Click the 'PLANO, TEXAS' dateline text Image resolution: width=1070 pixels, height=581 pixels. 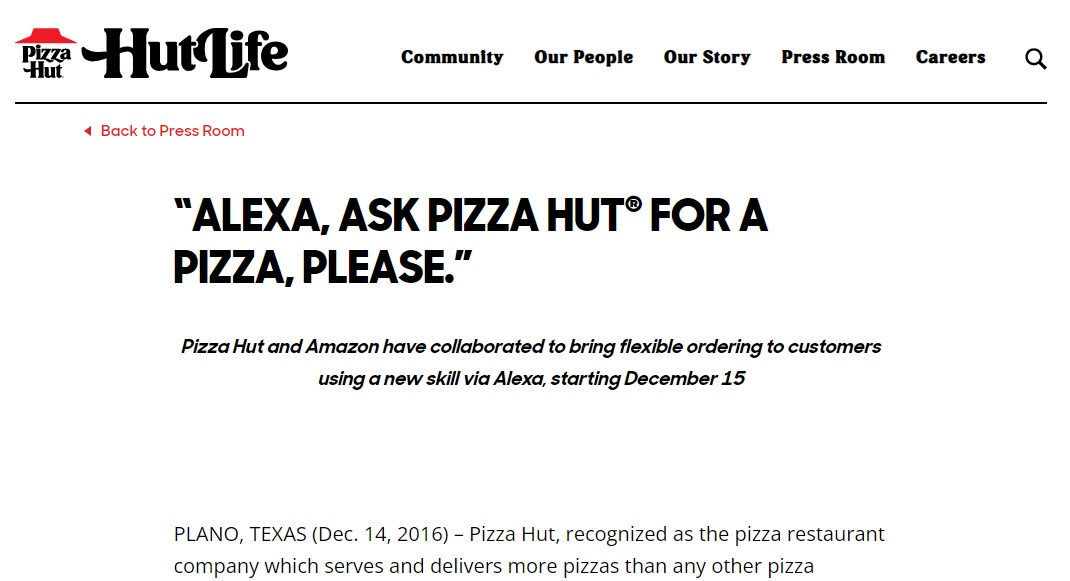click(240, 535)
